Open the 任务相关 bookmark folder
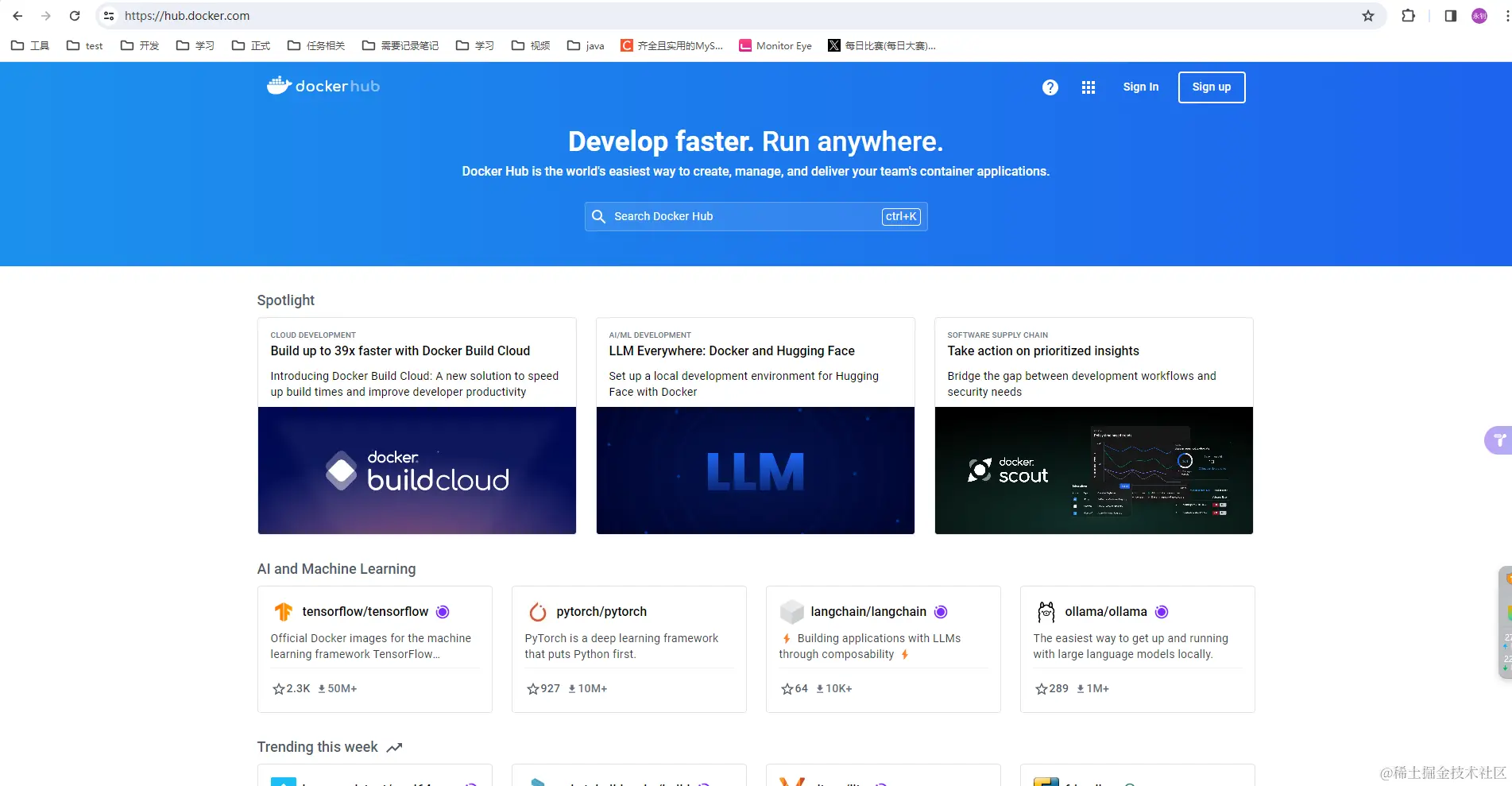 [316, 45]
